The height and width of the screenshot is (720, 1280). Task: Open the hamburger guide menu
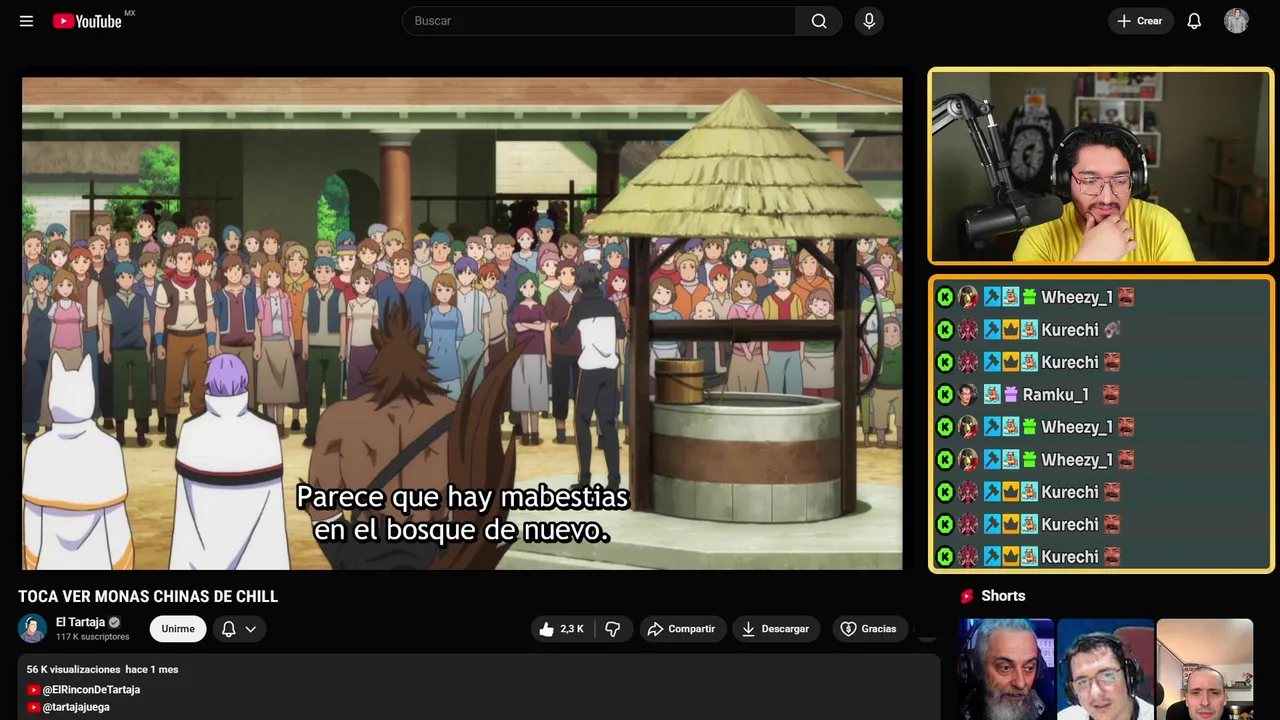pos(26,21)
